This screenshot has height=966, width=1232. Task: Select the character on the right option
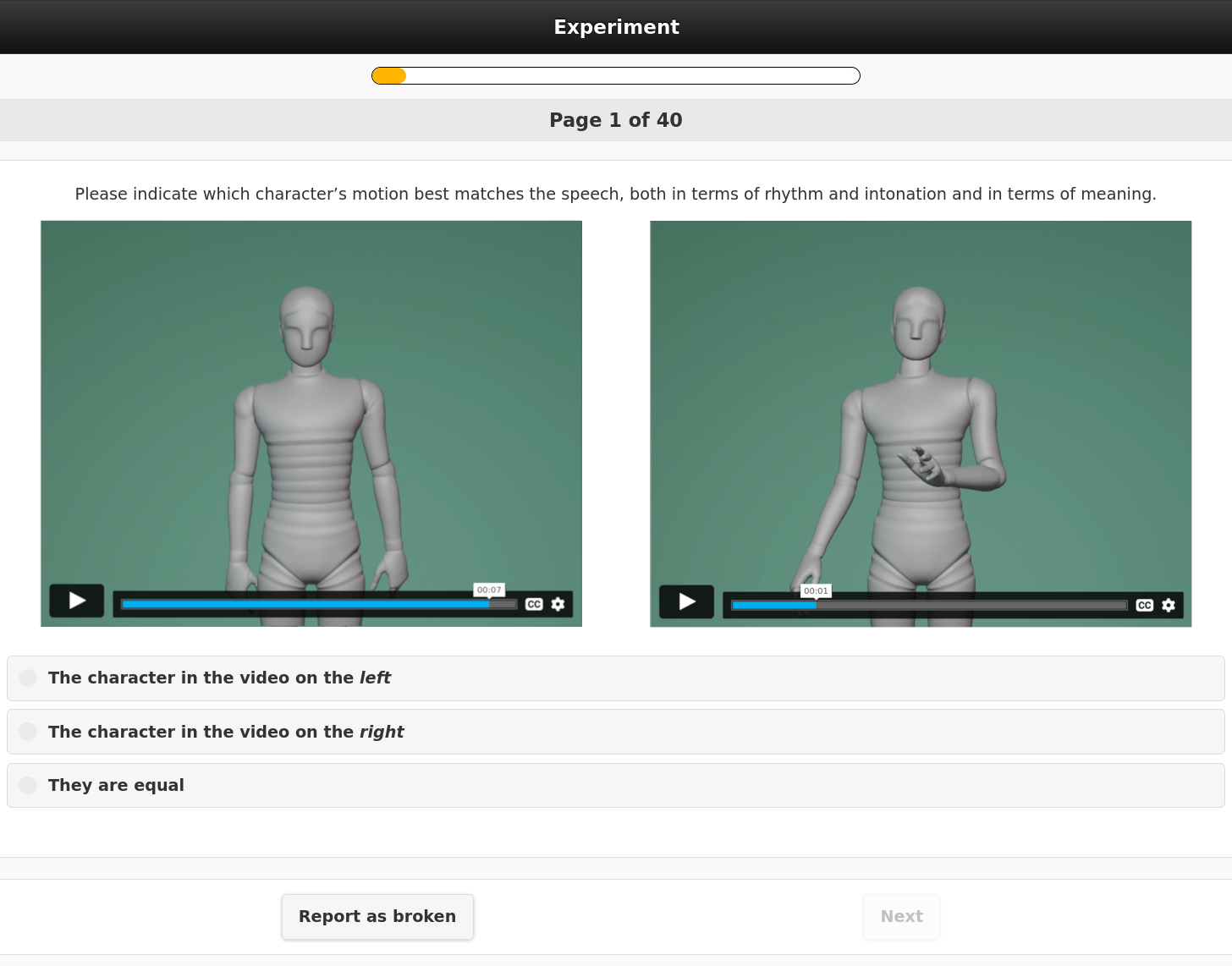tap(616, 732)
